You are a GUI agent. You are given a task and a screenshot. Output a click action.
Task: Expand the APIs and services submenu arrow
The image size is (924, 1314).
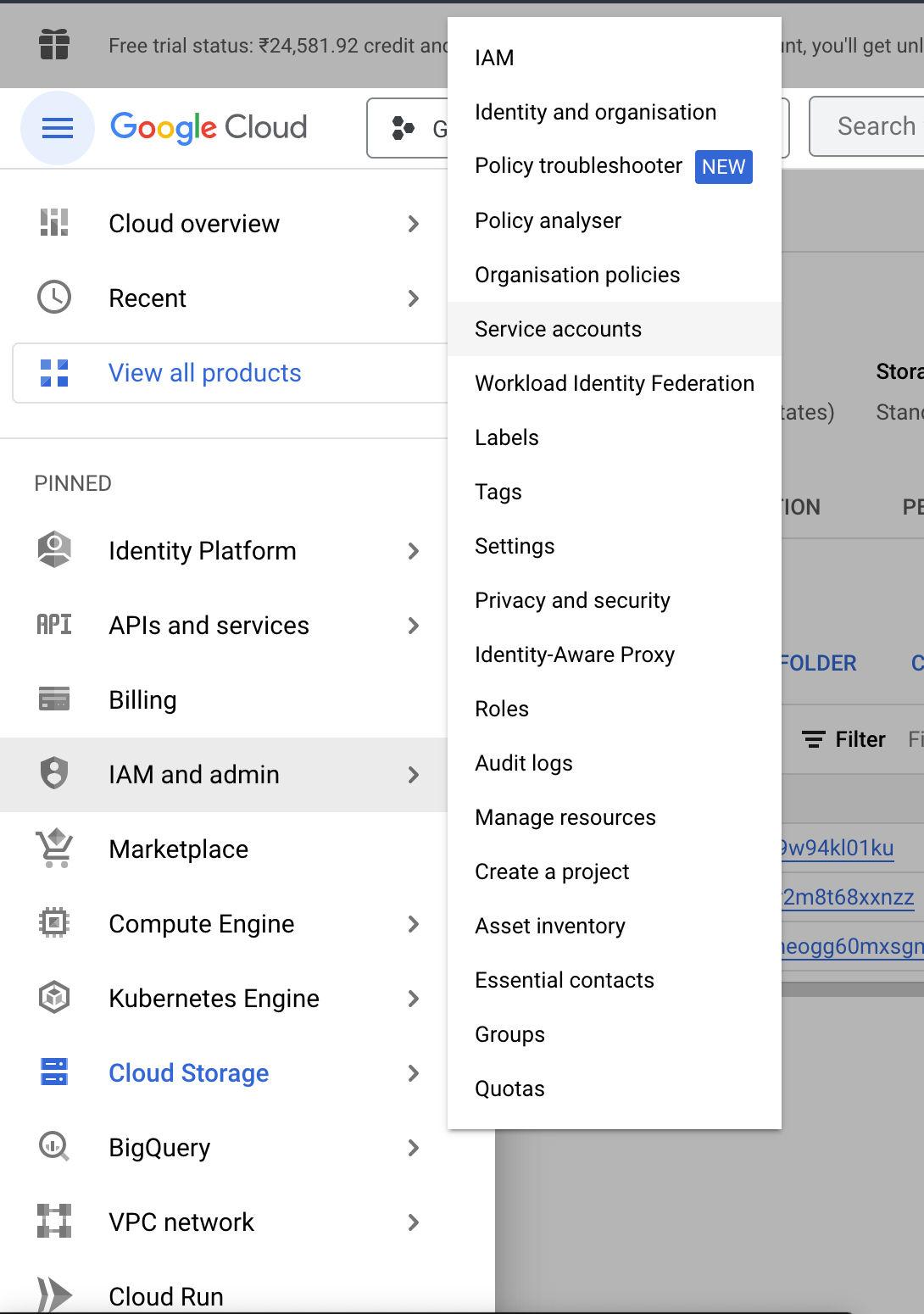[x=414, y=626]
